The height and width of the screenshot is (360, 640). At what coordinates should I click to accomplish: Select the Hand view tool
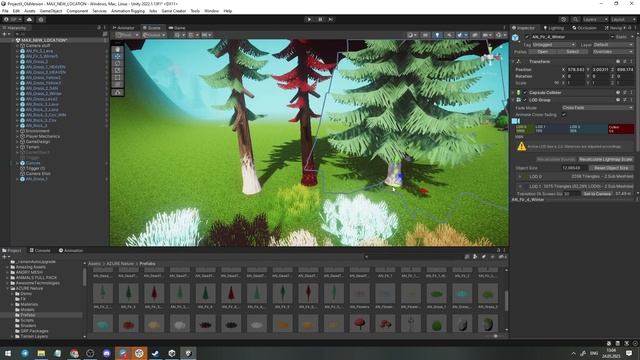point(118,49)
